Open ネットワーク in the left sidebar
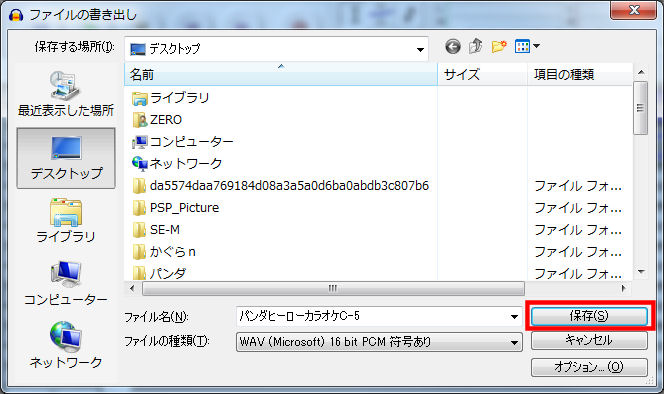 66,345
